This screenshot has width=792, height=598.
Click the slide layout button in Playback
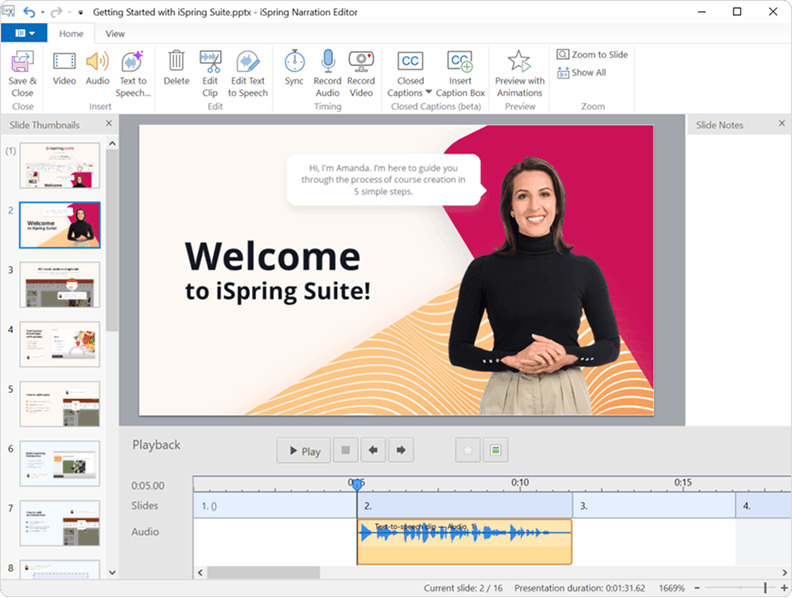point(496,451)
